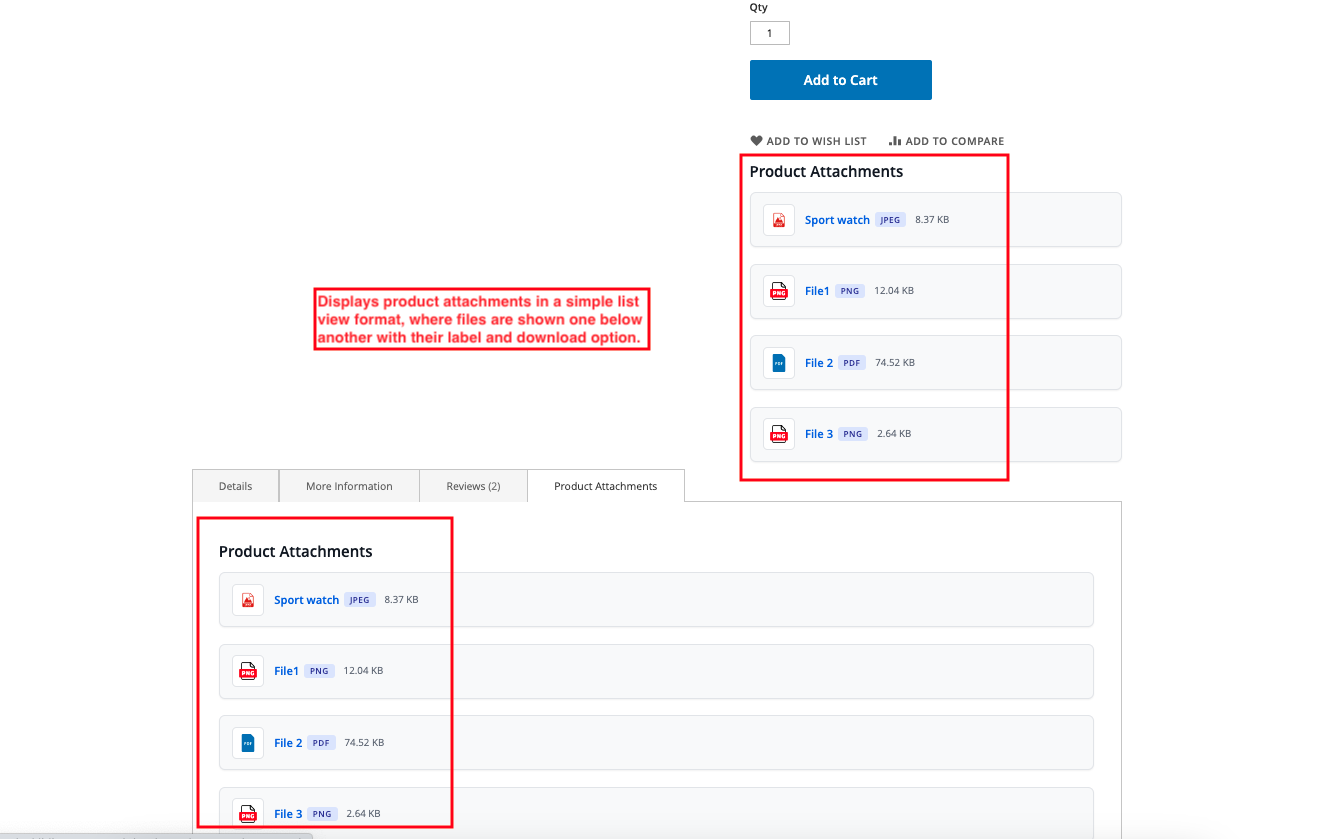Click PNG icon in tab's File1 row
This screenshot has height=839, width=1318.
point(248,671)
